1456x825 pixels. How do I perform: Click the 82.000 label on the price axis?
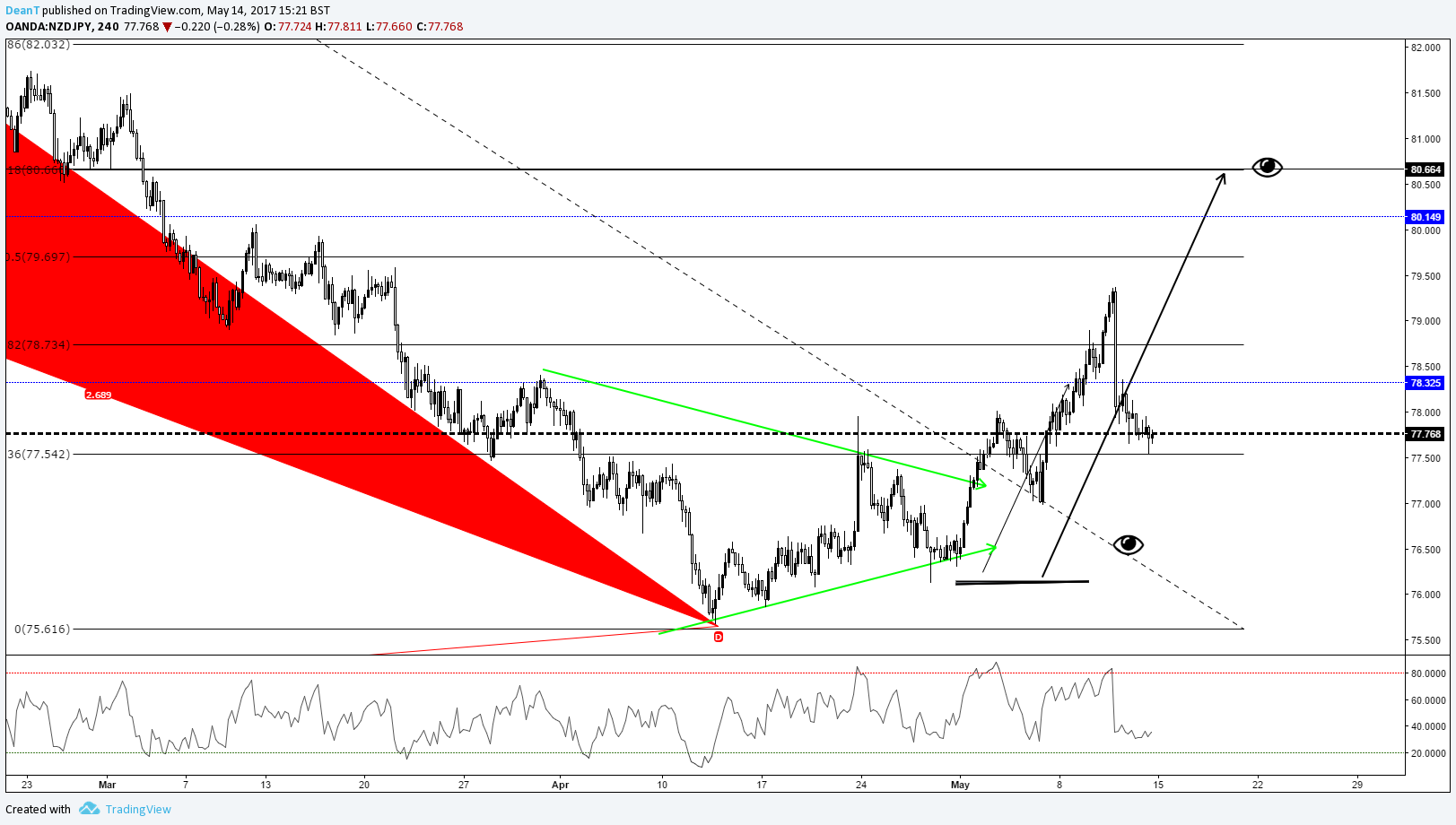pyautogui.click(x=1425, y=48)
